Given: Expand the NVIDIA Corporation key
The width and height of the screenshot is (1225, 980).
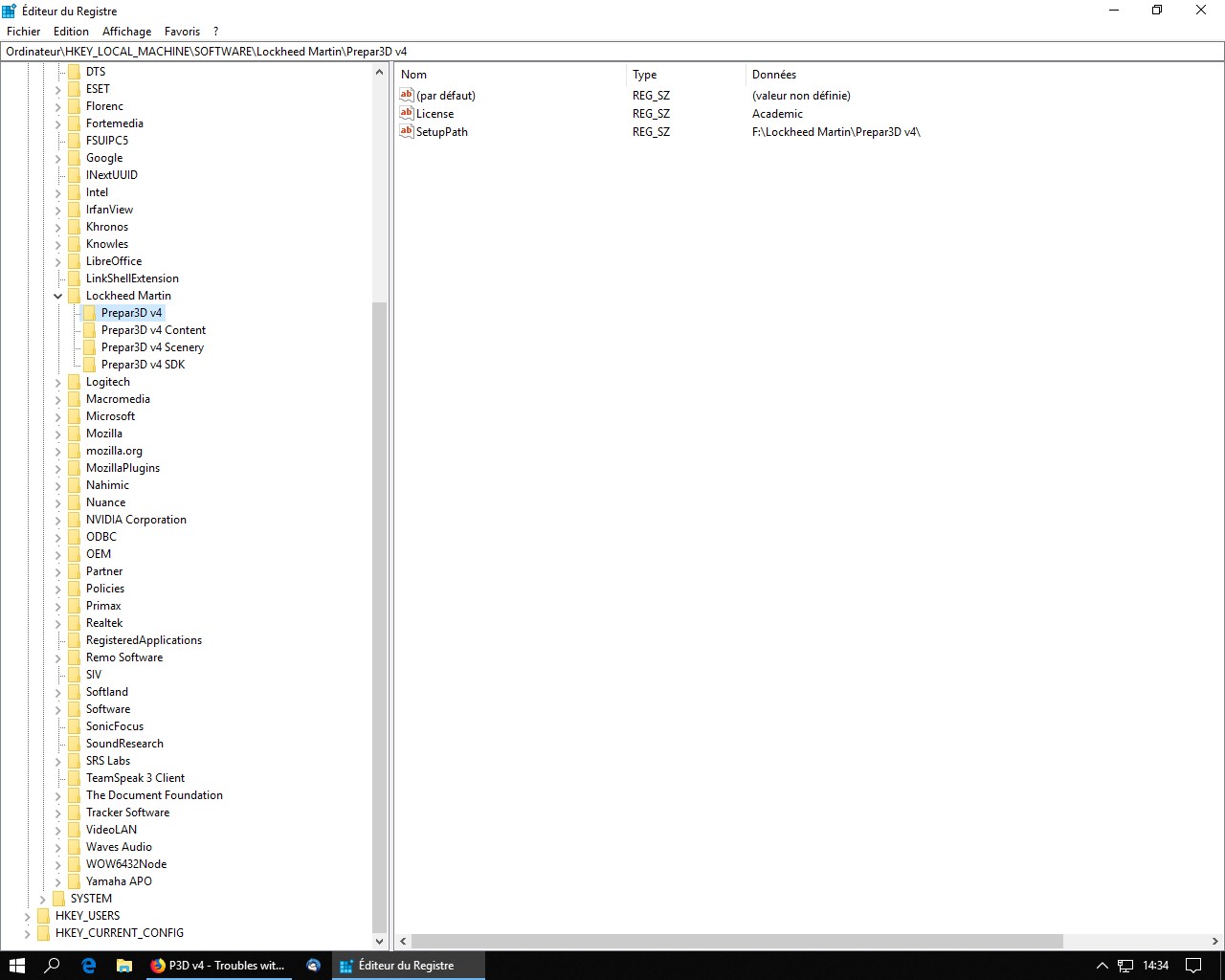Looking at the screenshot, I should 58,520.
